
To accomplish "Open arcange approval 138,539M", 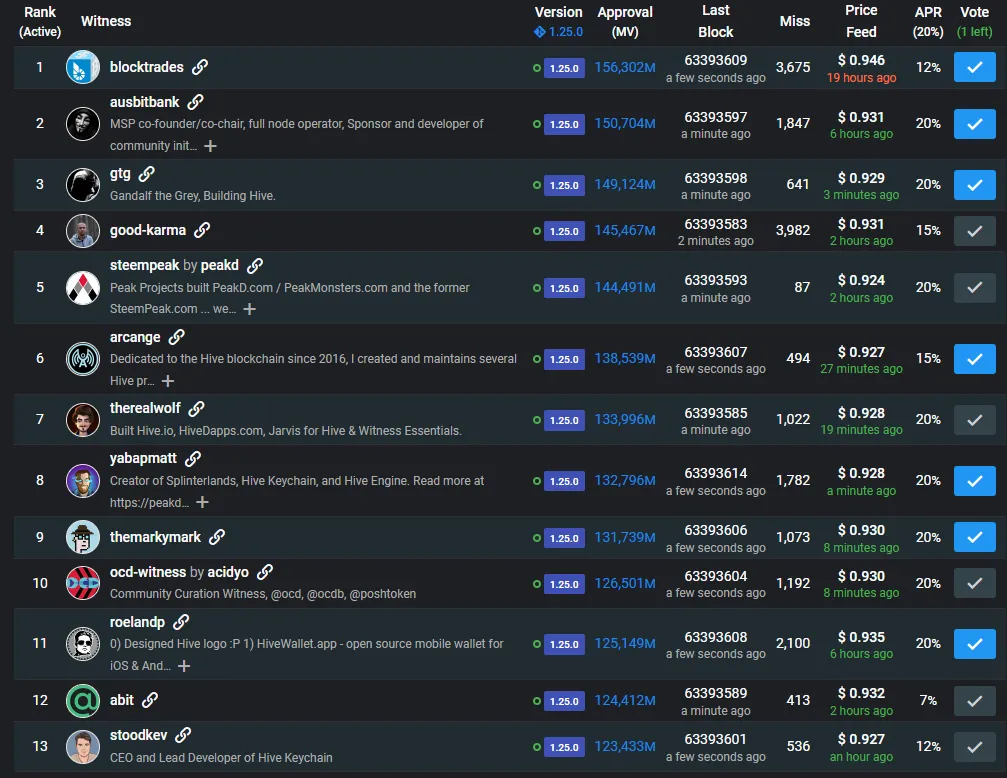I will coord(625,358).
